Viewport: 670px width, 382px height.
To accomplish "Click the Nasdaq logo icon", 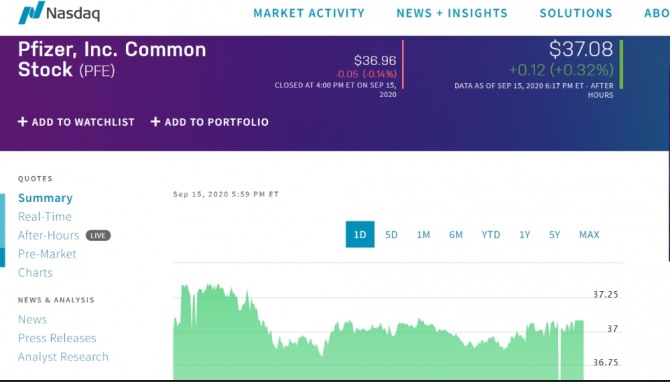I will click(31, 12).
